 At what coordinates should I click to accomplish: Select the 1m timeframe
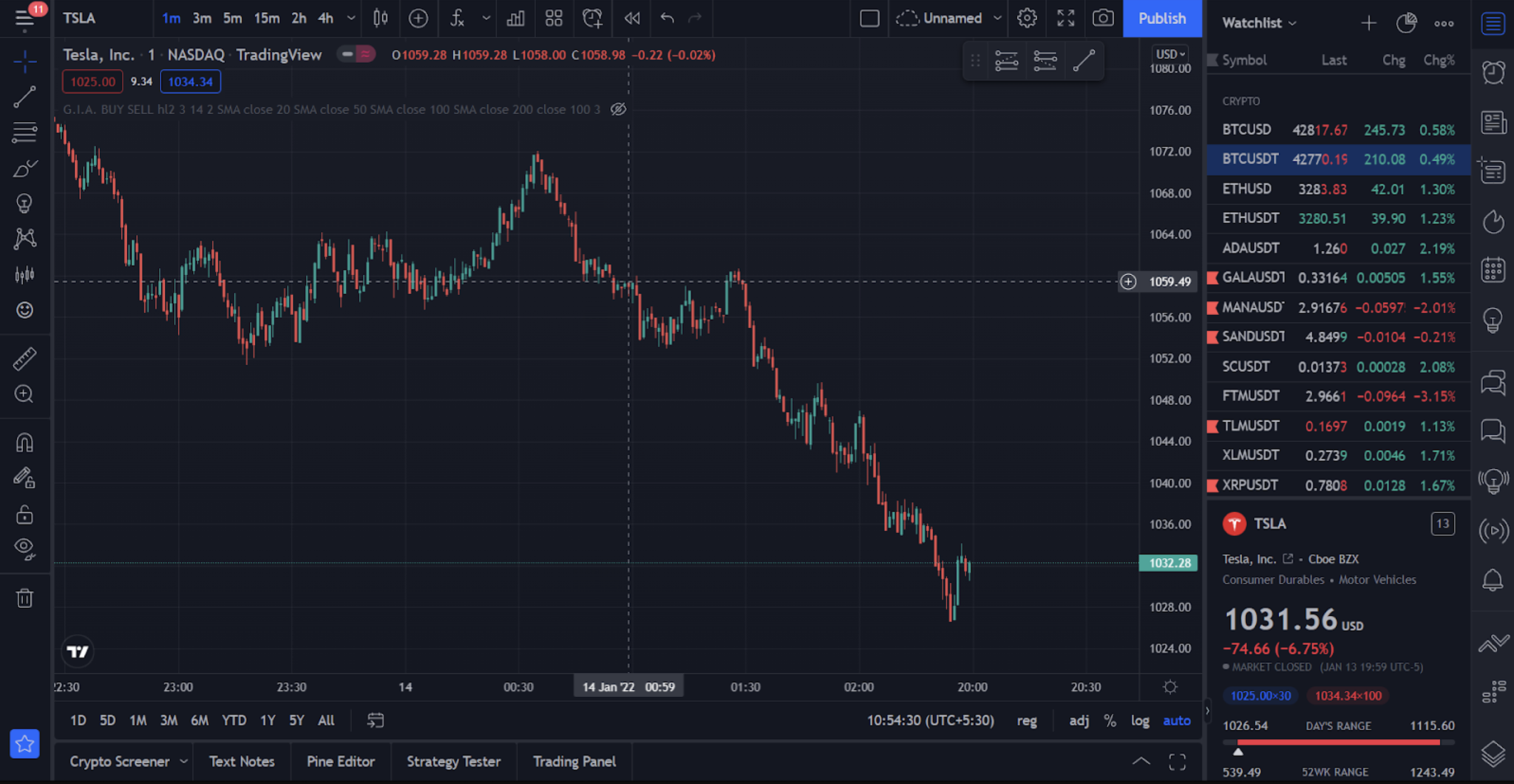point(172,18)
